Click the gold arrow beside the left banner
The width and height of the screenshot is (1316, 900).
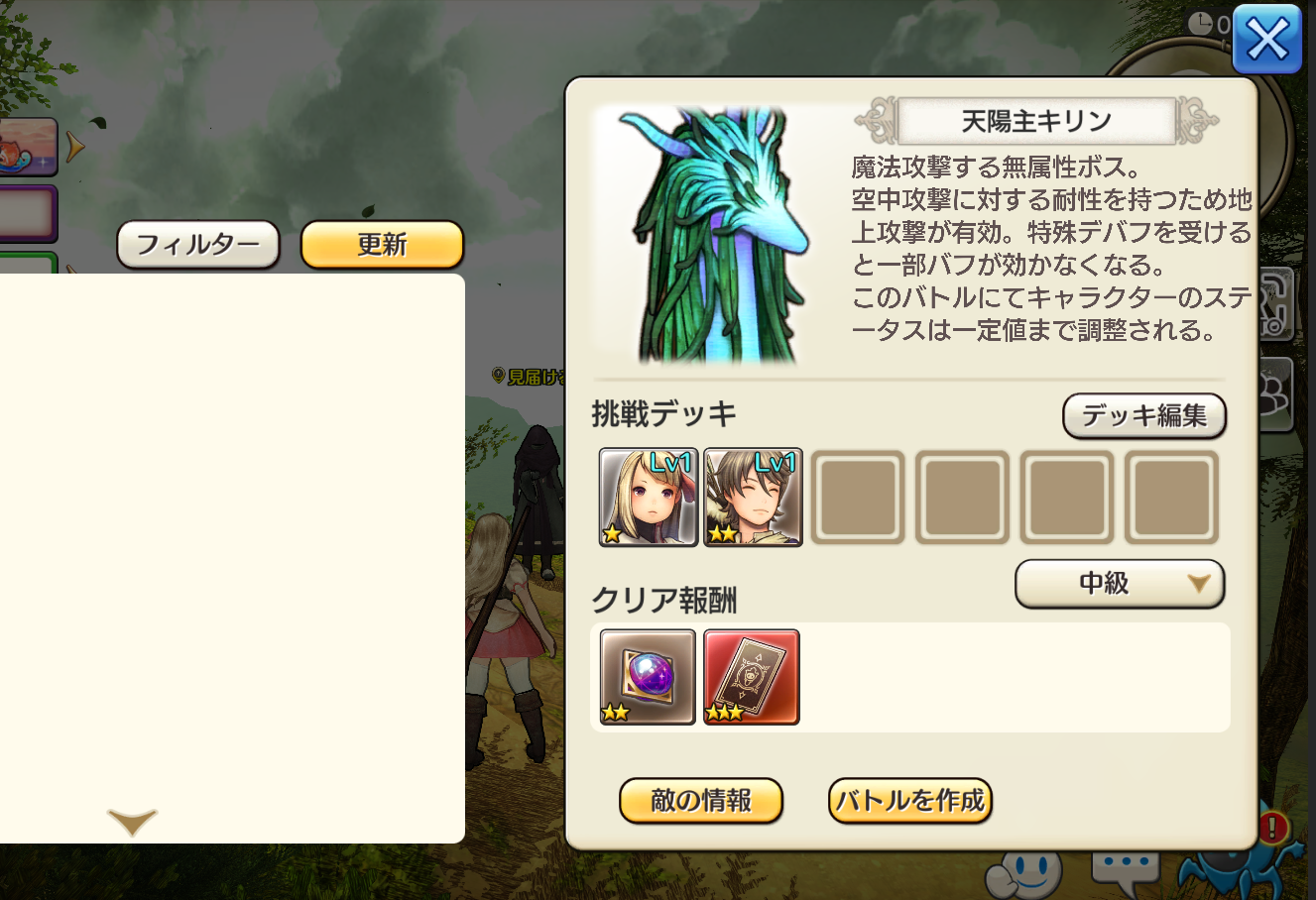click(75, 149)
